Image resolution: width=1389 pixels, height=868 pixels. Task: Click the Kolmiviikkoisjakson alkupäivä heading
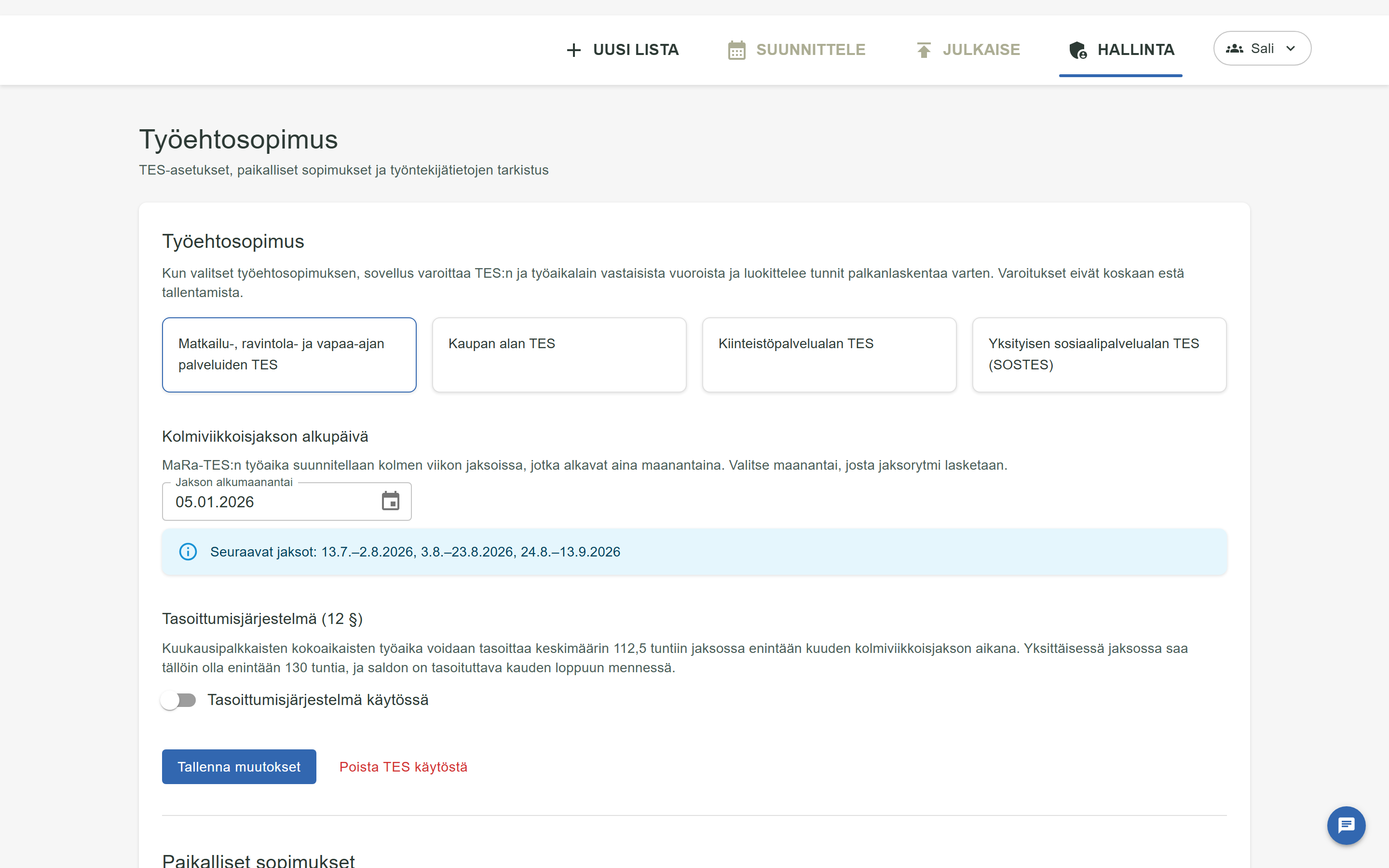pyautogui.click(x=265, y=436)
